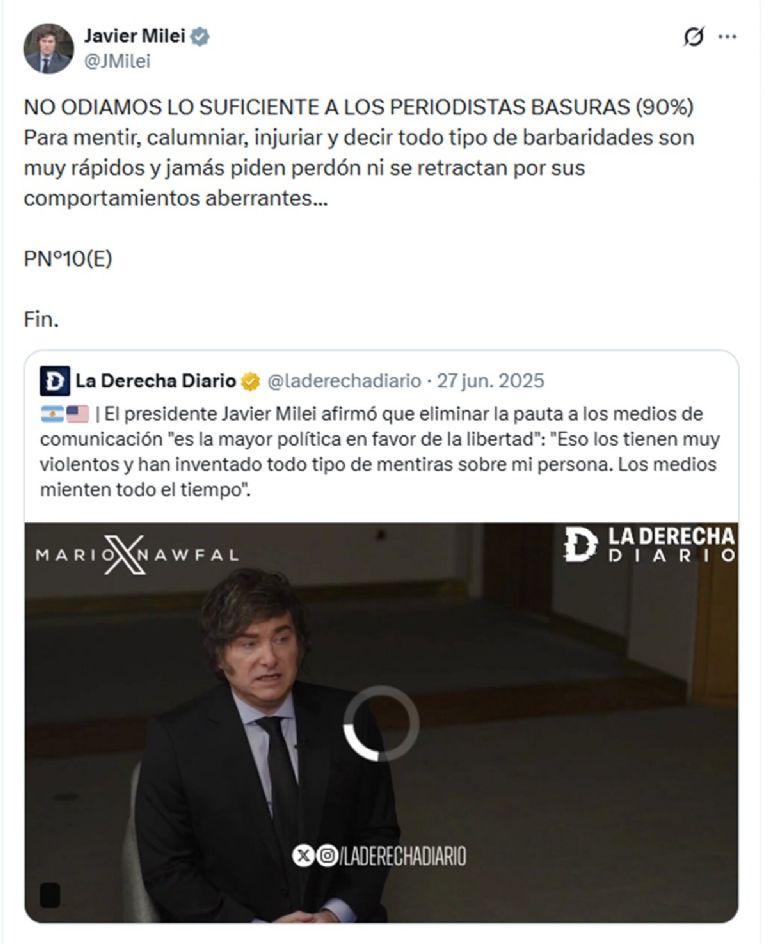This screenshot has height=944, width=768.
Task: Open the Grok explain-post icon
Action: (693, 37)
